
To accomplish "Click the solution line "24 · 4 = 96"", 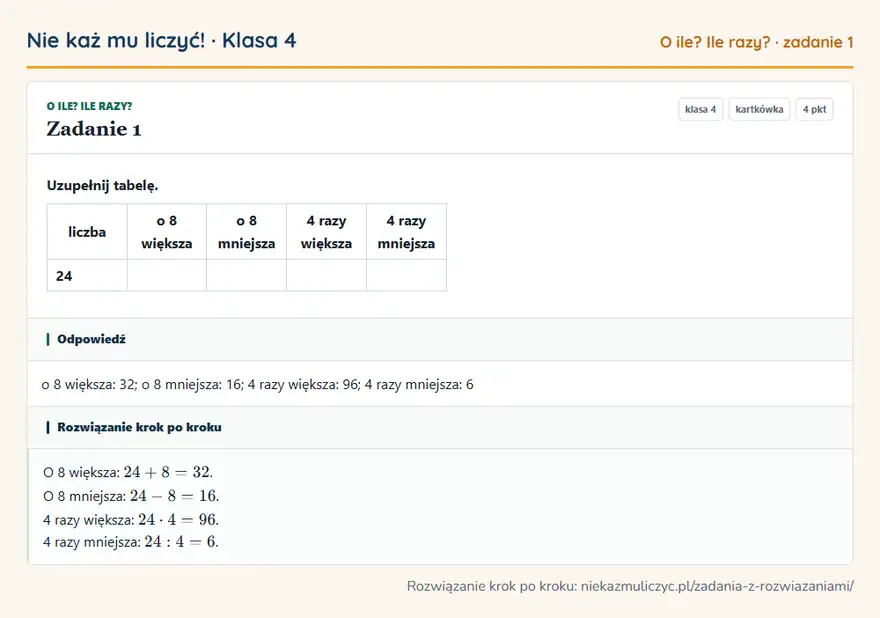I will click(131, 520).
